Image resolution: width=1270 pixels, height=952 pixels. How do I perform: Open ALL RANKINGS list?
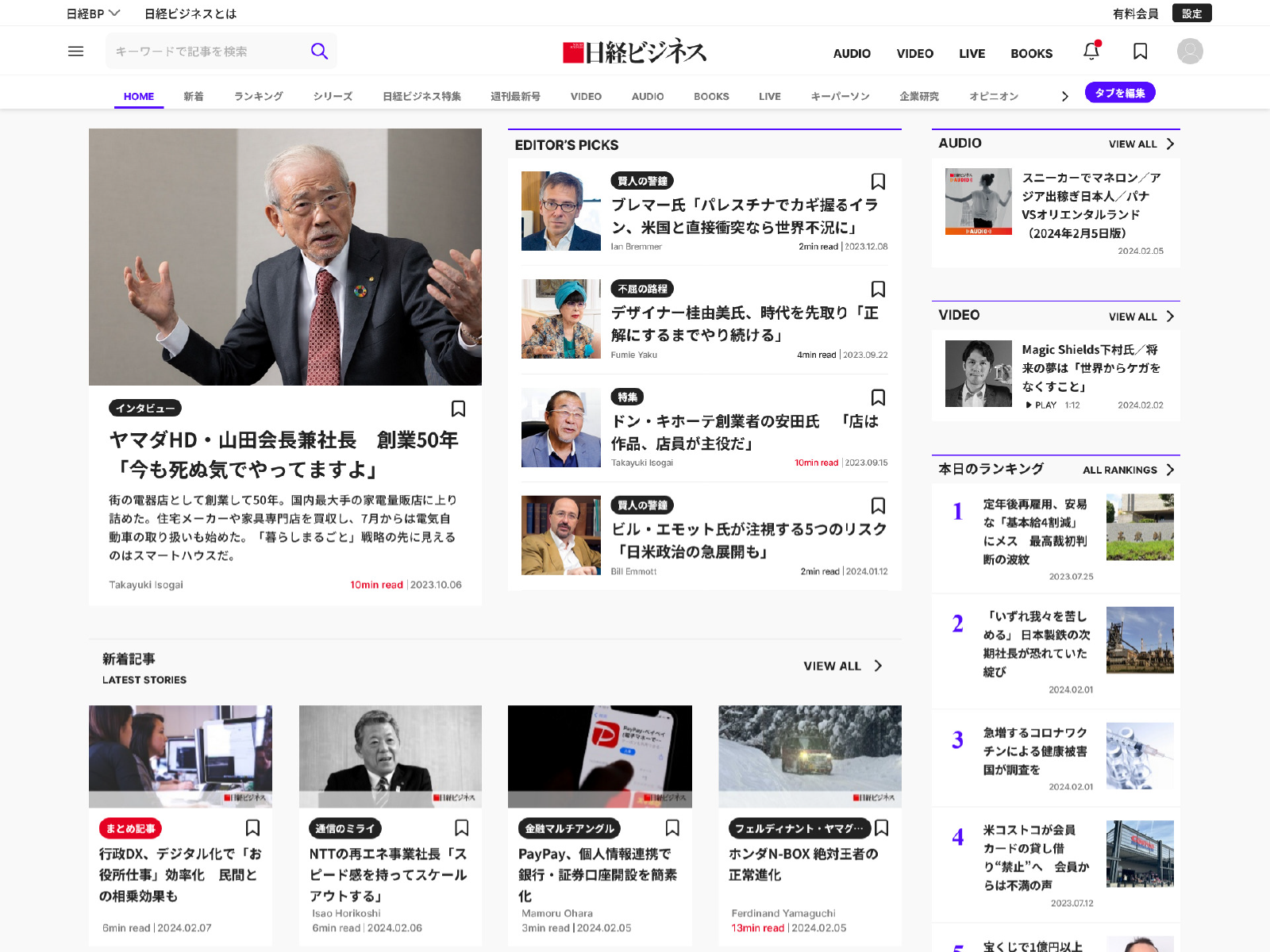(x=1128, y=470)
